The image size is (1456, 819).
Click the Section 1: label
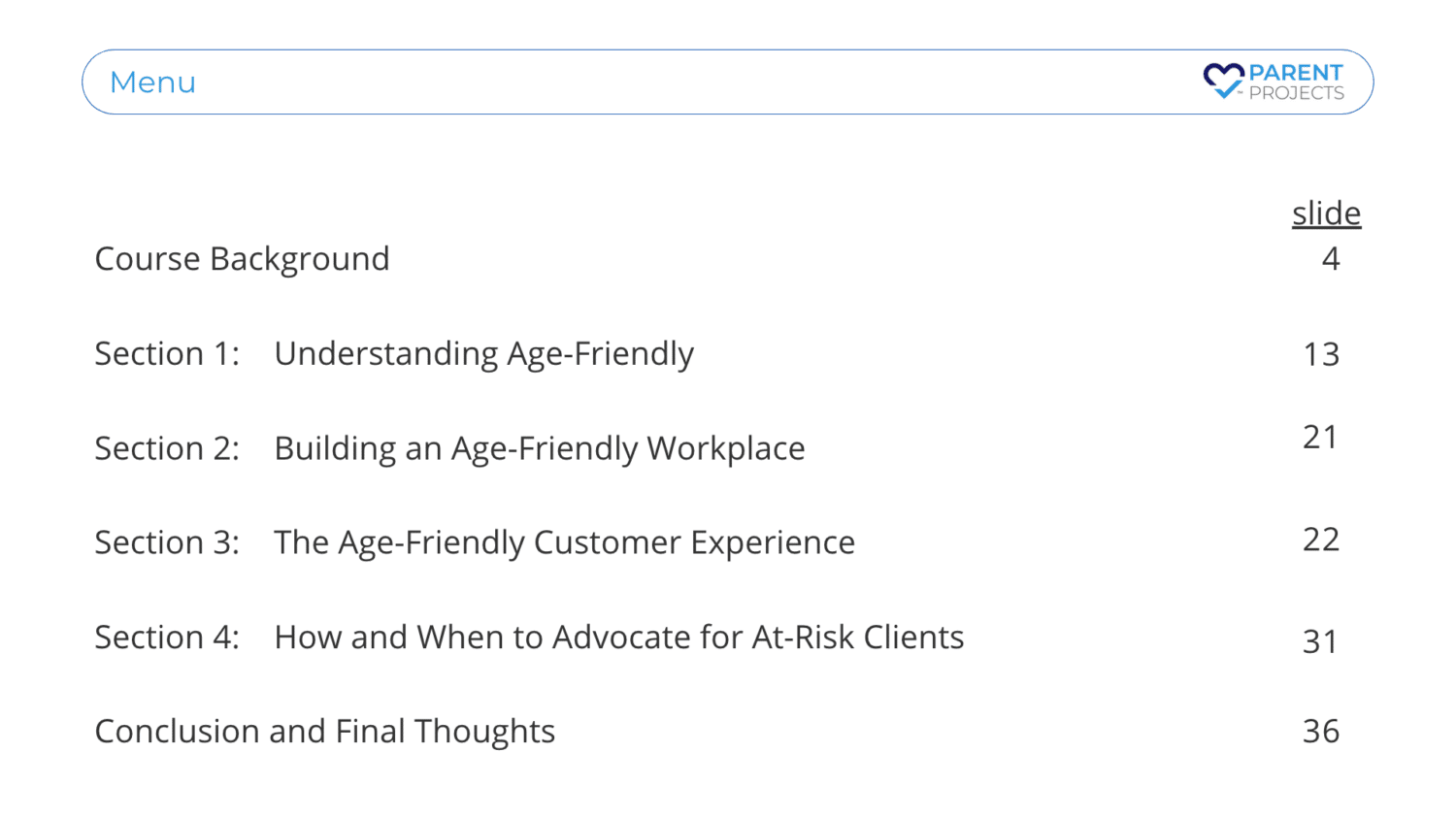tap(167, 354)
